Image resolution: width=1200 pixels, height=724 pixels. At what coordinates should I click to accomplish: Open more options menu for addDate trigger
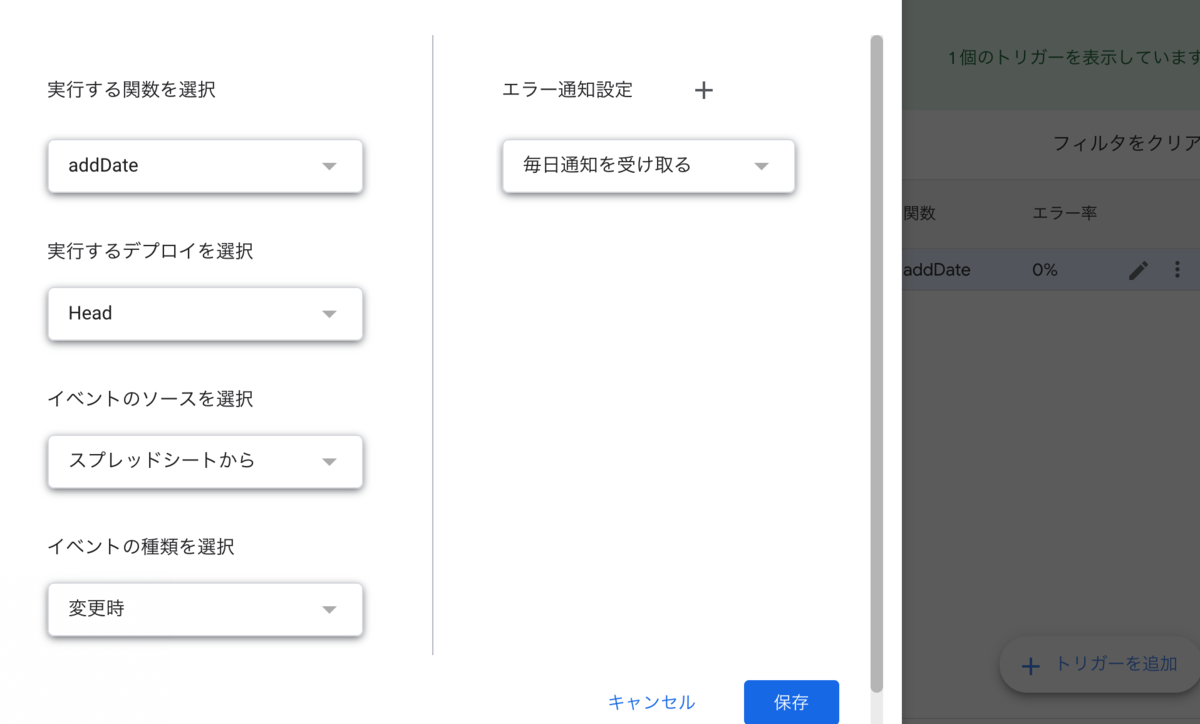click(x=1177, y=270)
